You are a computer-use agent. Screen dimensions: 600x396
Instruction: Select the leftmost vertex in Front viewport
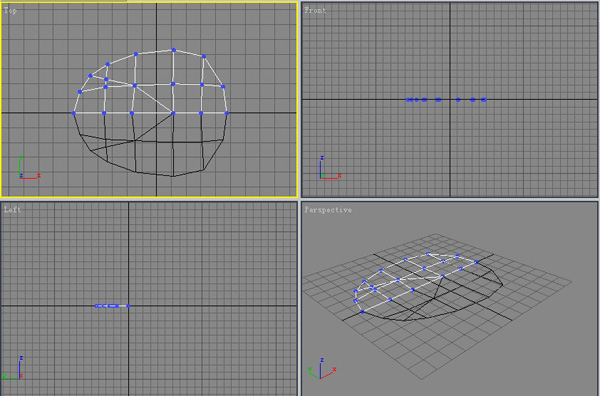pyautogui.click(x=408, y=100)
